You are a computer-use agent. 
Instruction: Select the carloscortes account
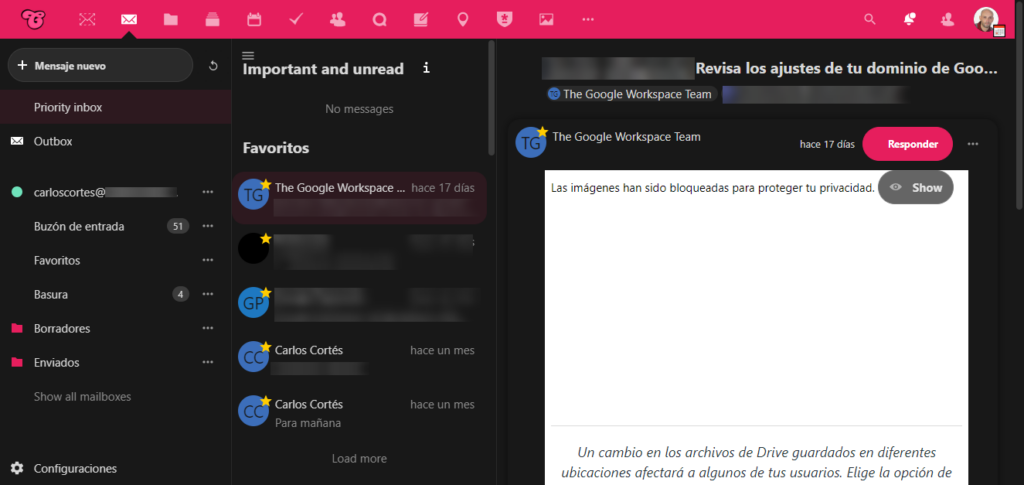pyautogui.click(x=104, y=192)
